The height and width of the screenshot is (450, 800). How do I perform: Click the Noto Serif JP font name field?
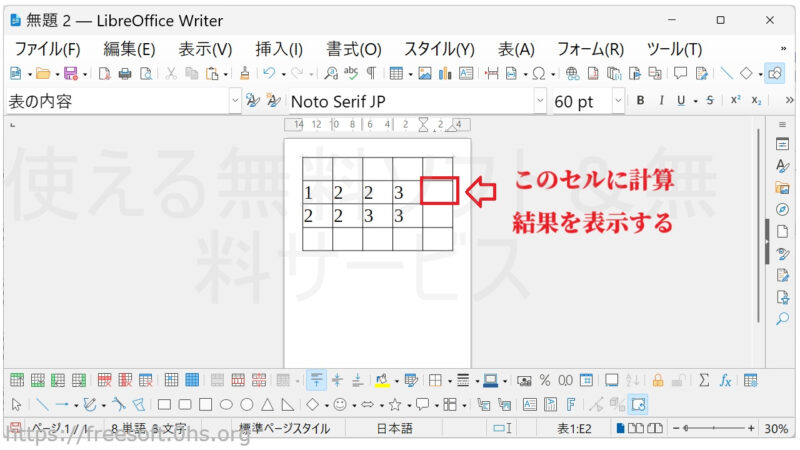[x=411, y=101]
